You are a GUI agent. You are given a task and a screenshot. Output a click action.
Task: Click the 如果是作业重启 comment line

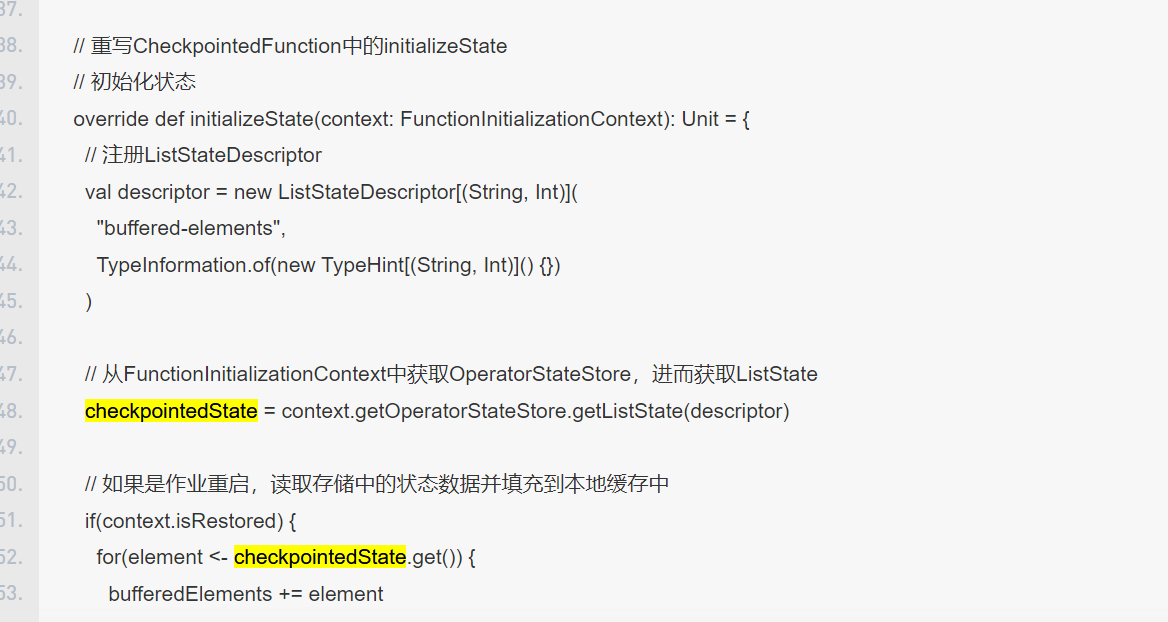coord(377,484)
